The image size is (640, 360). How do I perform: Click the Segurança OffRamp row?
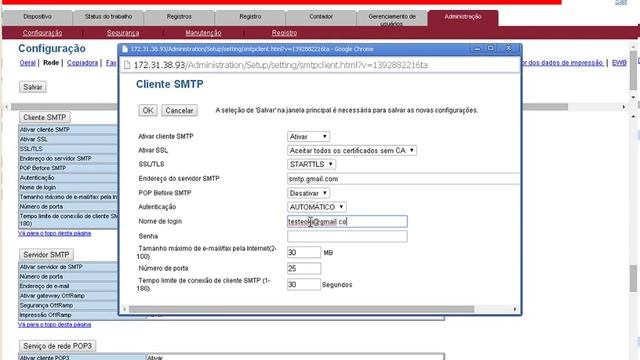pyautogui.click(x=68, y=305)
